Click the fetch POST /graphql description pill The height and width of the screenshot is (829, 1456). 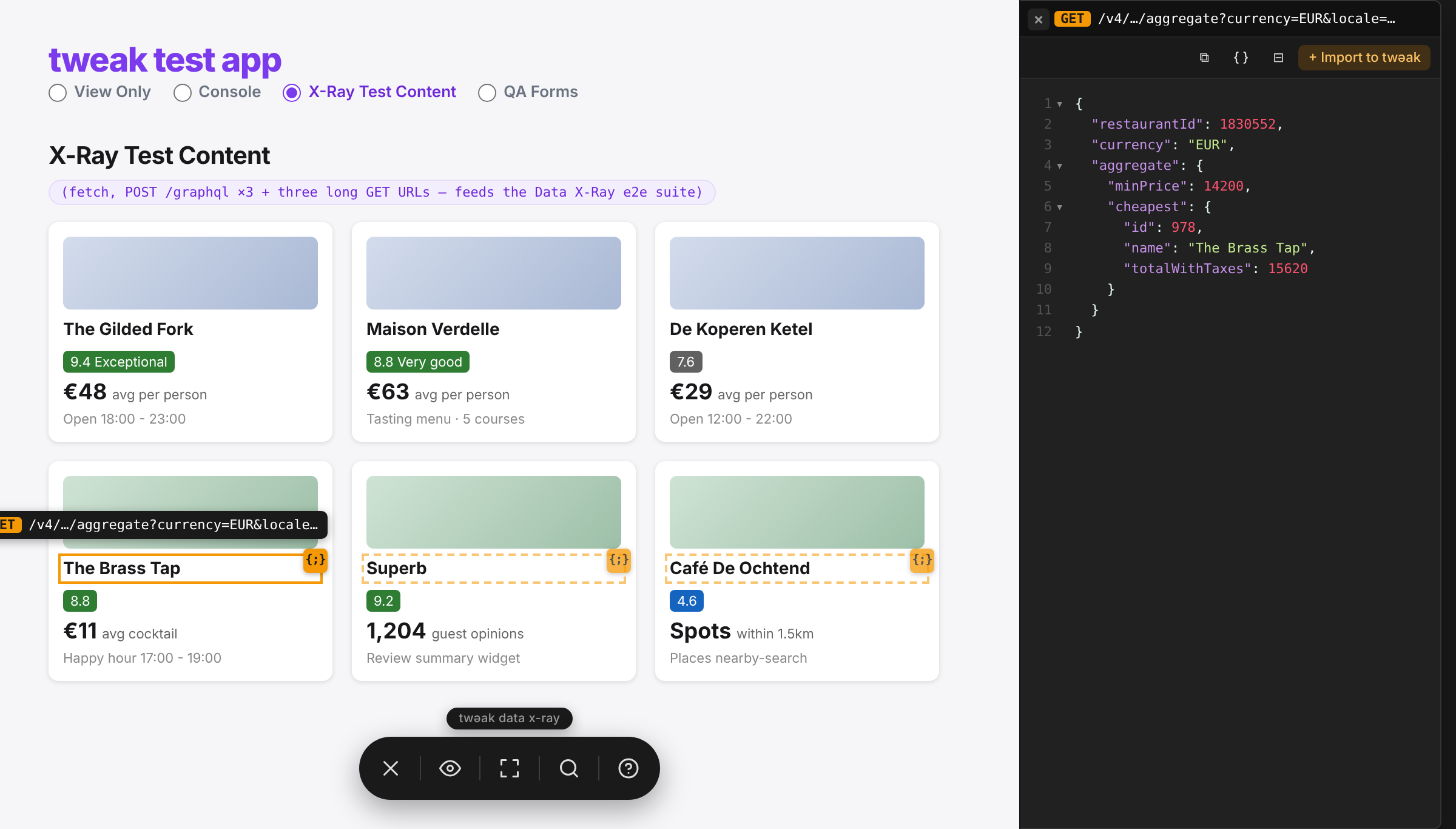point(382,192)
